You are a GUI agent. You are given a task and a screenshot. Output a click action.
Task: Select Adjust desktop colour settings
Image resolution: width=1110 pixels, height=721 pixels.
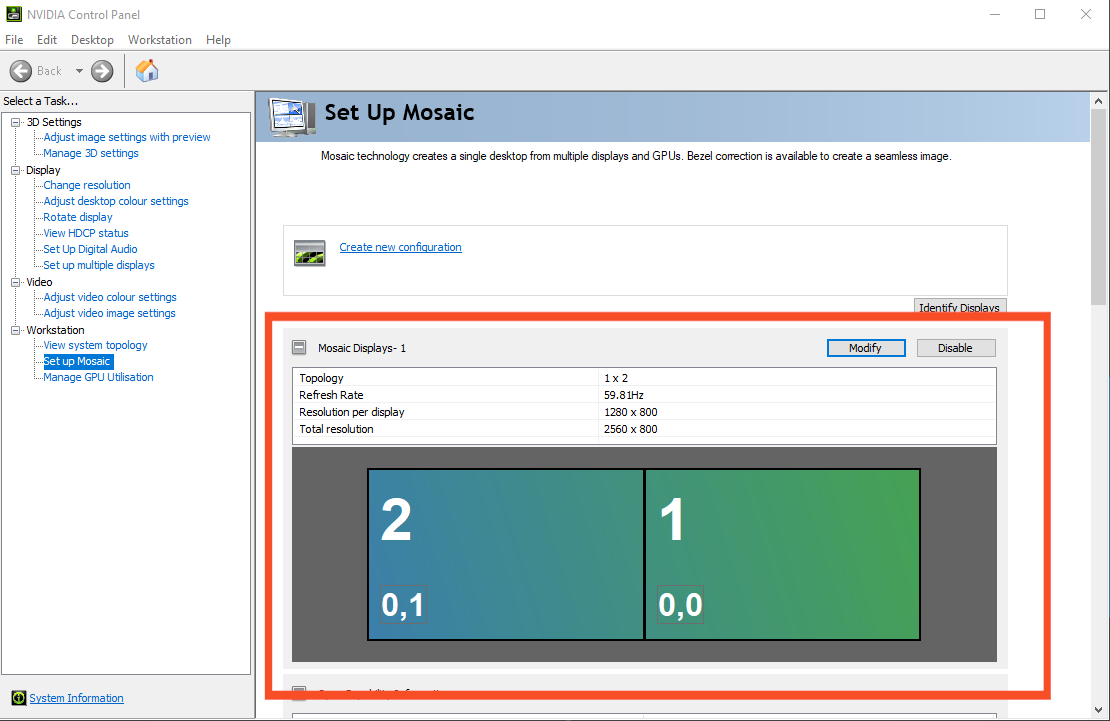tap(116, 201)
